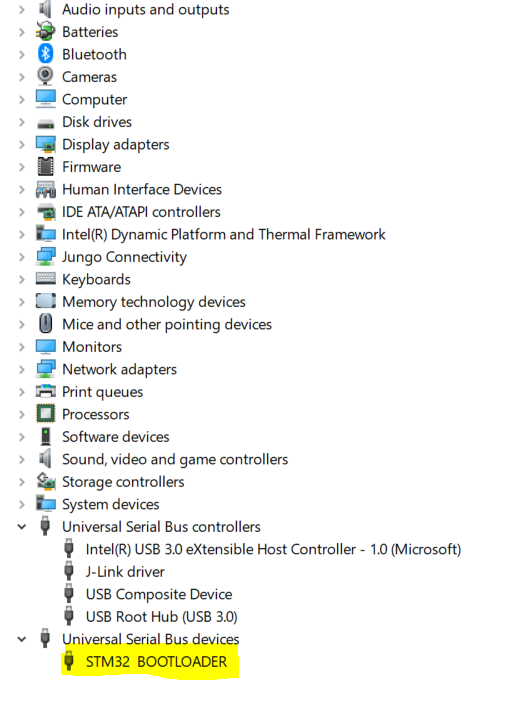Click the Cameras webcam icon

tap(45, 76)
